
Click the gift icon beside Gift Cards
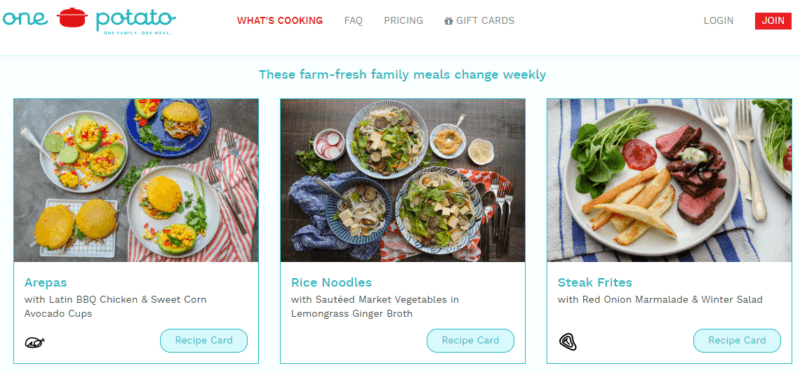point(448,21)
